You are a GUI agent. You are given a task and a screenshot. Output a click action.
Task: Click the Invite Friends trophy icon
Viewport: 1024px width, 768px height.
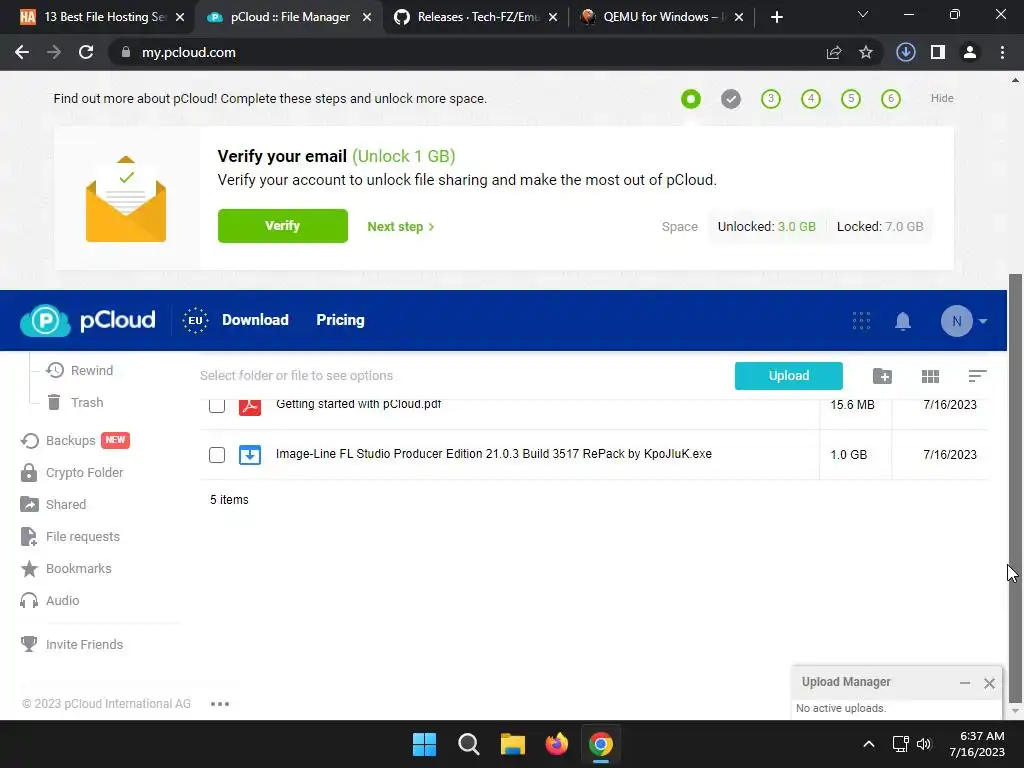(29, 645)
